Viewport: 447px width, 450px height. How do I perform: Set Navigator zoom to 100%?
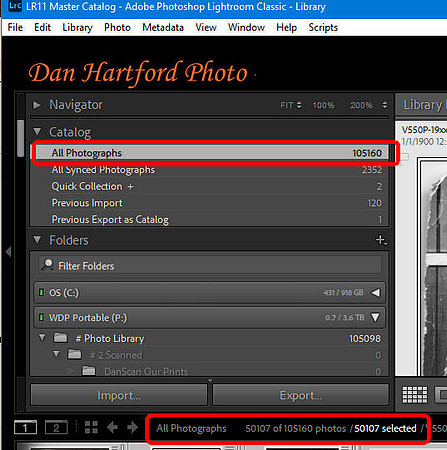[323, 105]
